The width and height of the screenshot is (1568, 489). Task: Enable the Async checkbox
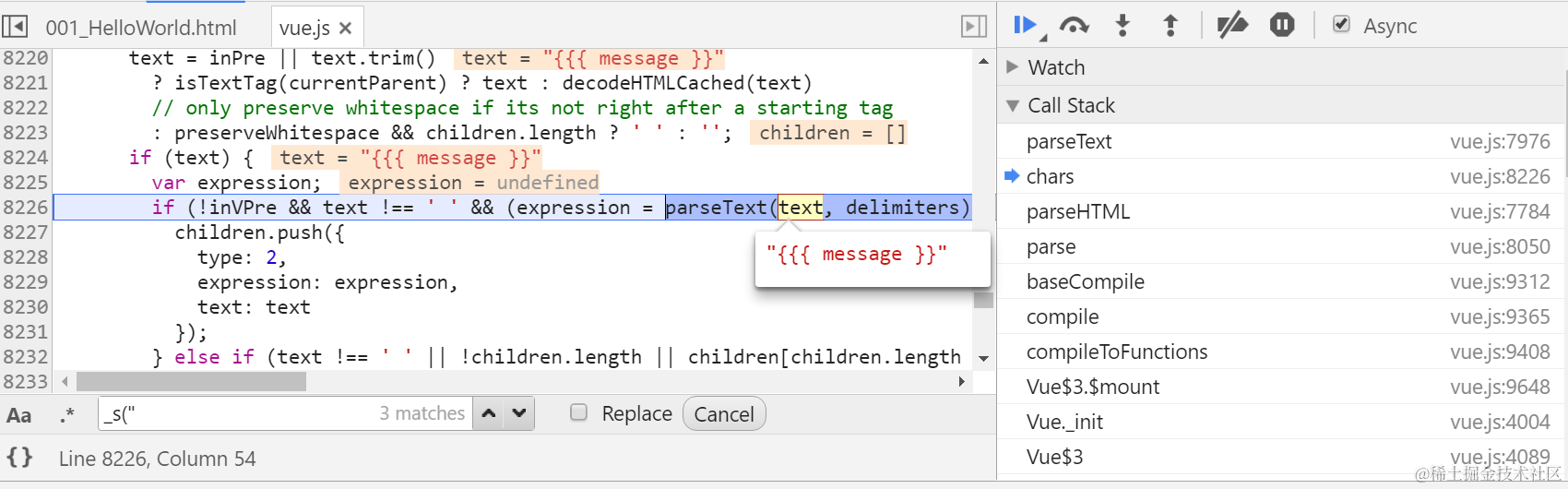pyautogui.click(x=1342, y=25)
